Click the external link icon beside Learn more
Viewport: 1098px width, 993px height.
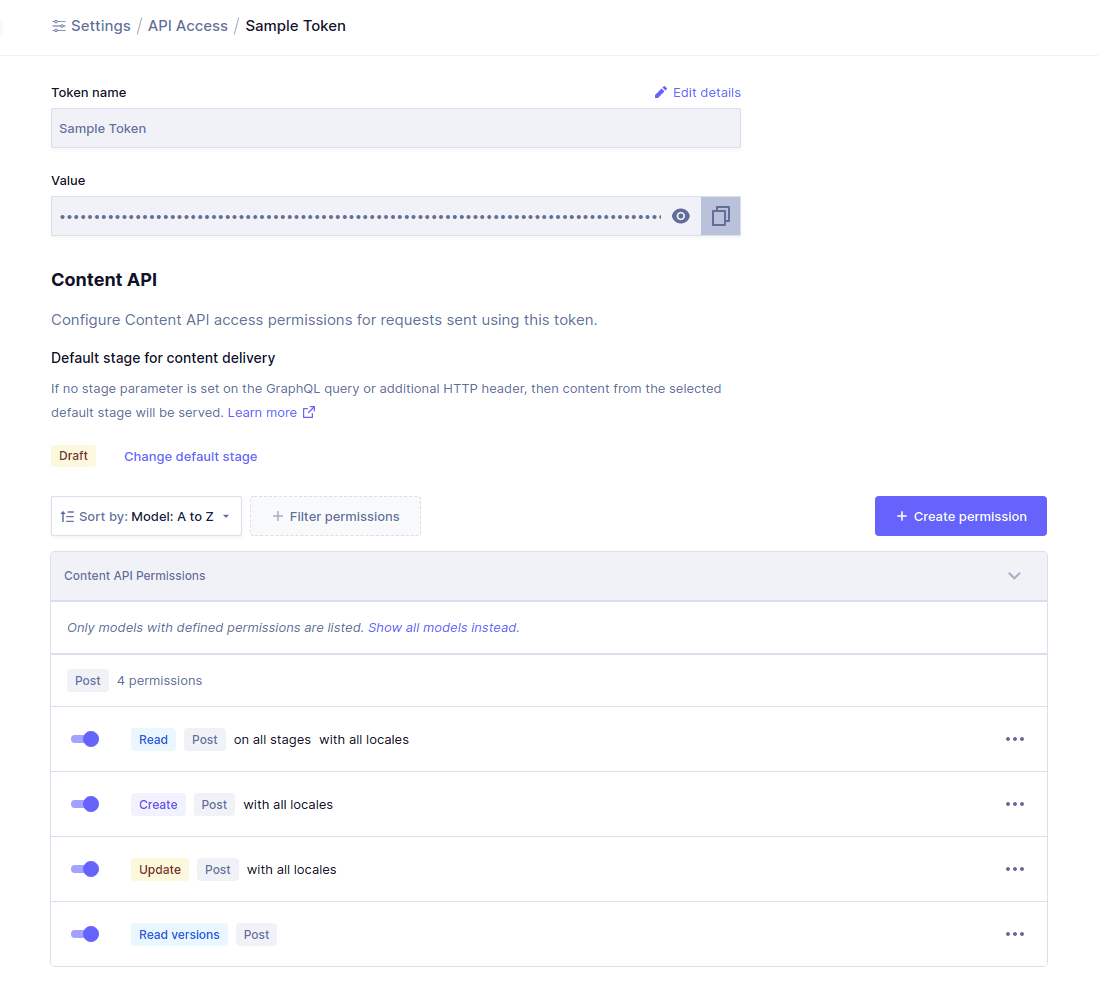click(309, 412)
